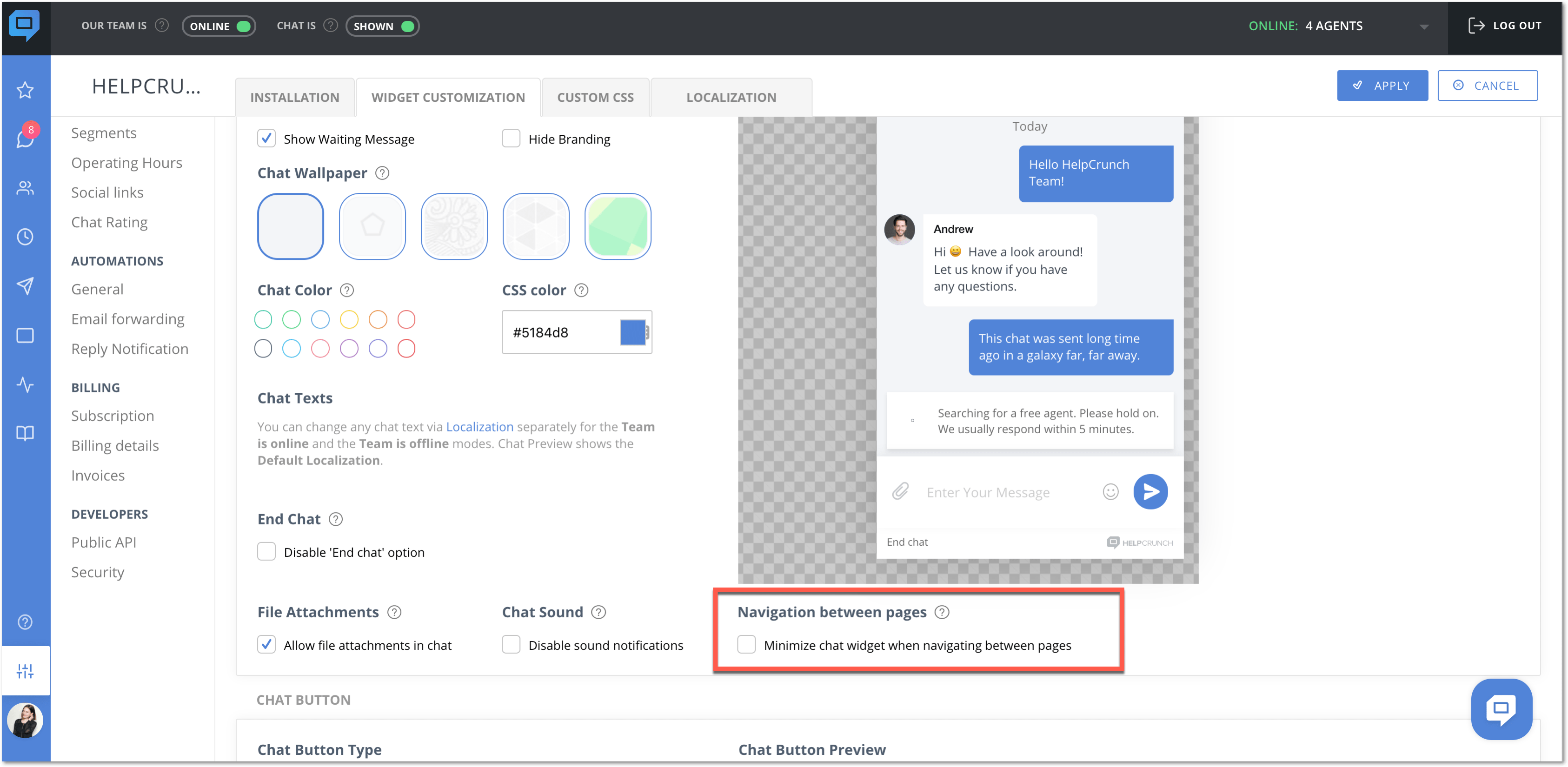The width and height of the screenshot is (1568, 767).
Task: Open Operating Hours in settings menu
Action: (126, 163)
